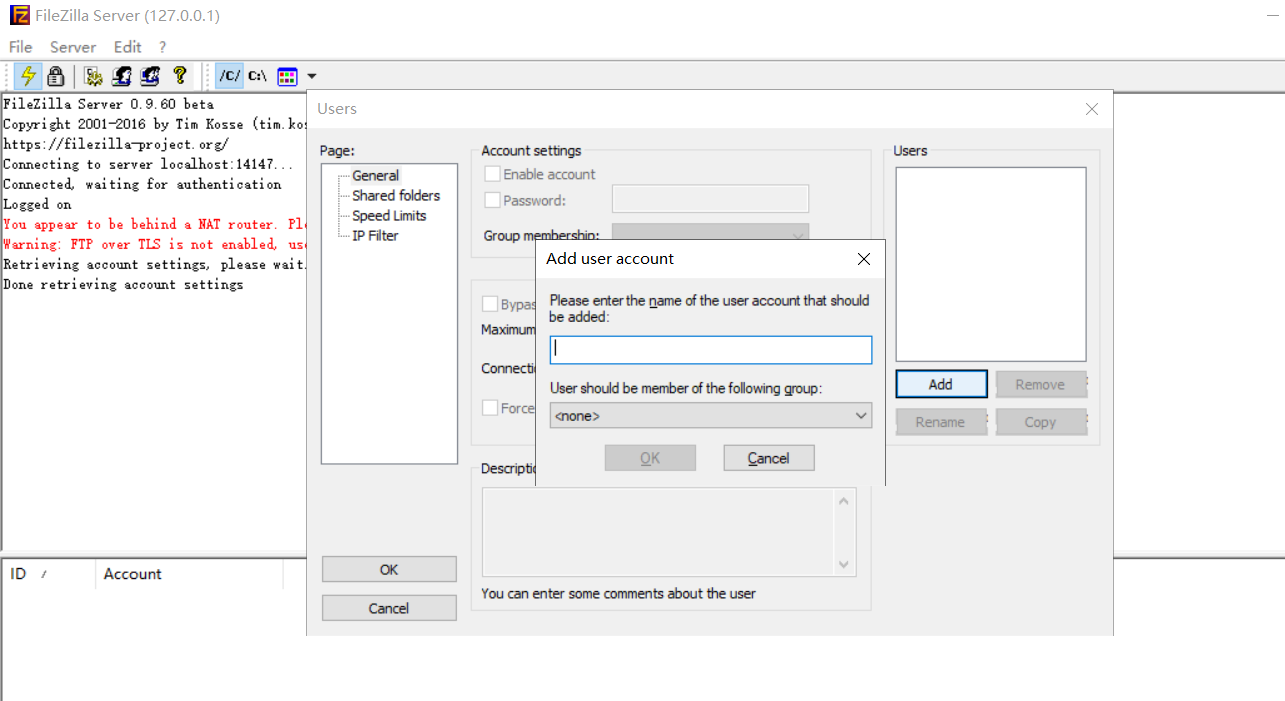The width and height of the screenshot is (1285, 701).
Task: Click log line 'FileZilla Server 0.9.60 beta'
Action: [108, 104]
